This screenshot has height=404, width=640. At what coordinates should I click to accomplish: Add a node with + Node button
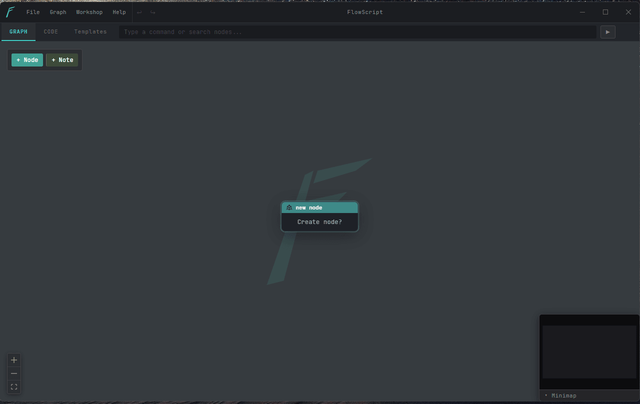pyautogui.click(x=27, y=60)
